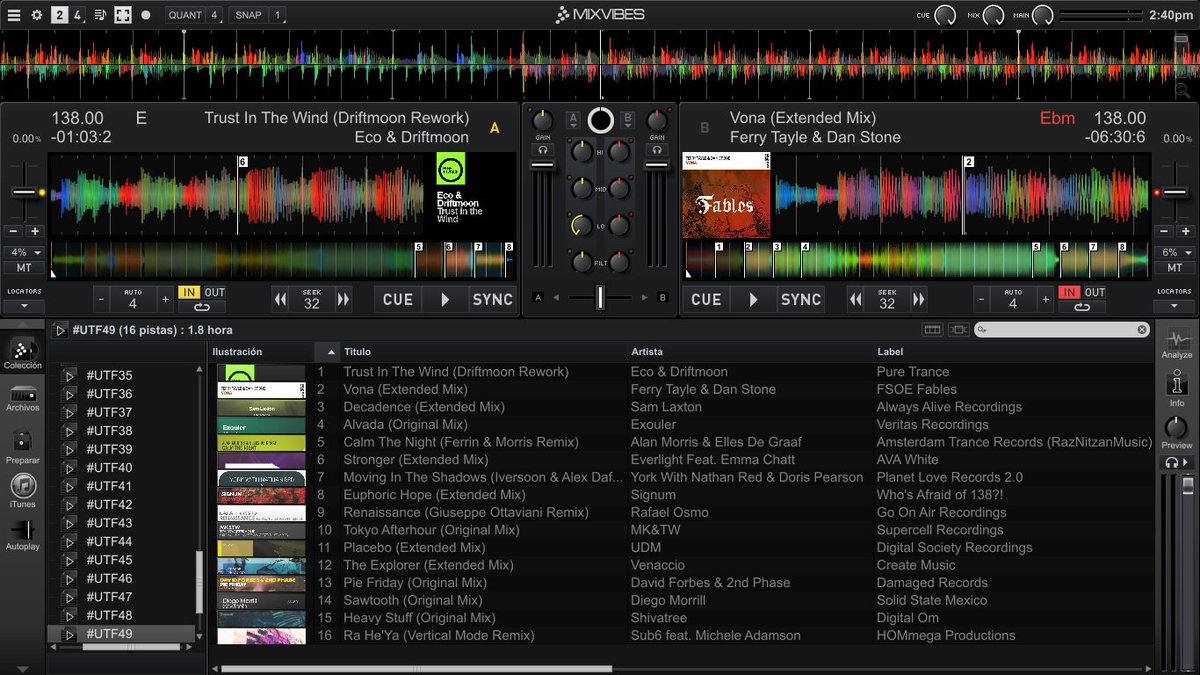This screenshot has width=1200, height=675.
Task: Open deck A pitch range 4% dropdown
Action: click(24, 253)
